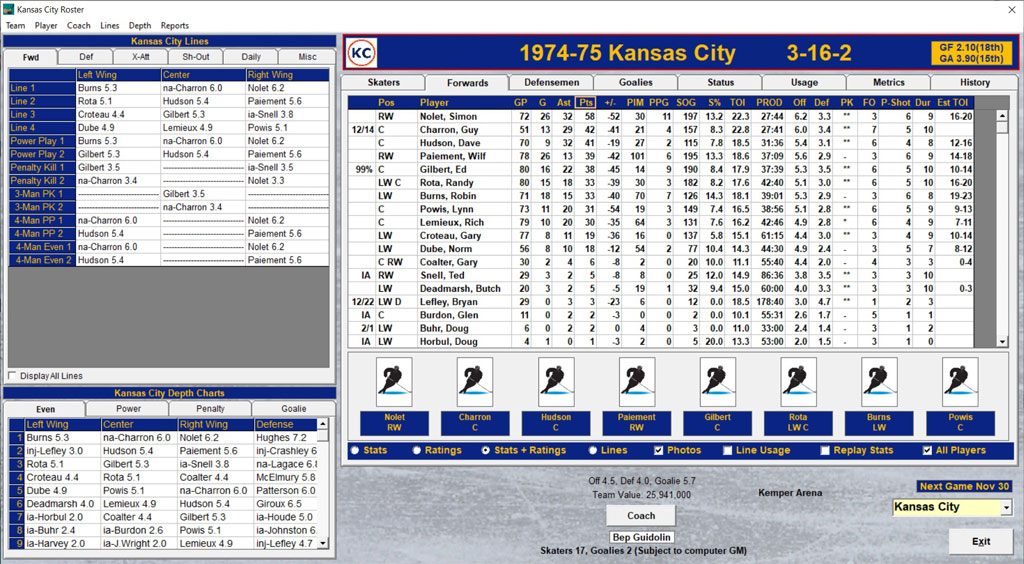Open the Reports menu
The image size is (1024, 564).
pyautogui.click(x=175, y=25)
